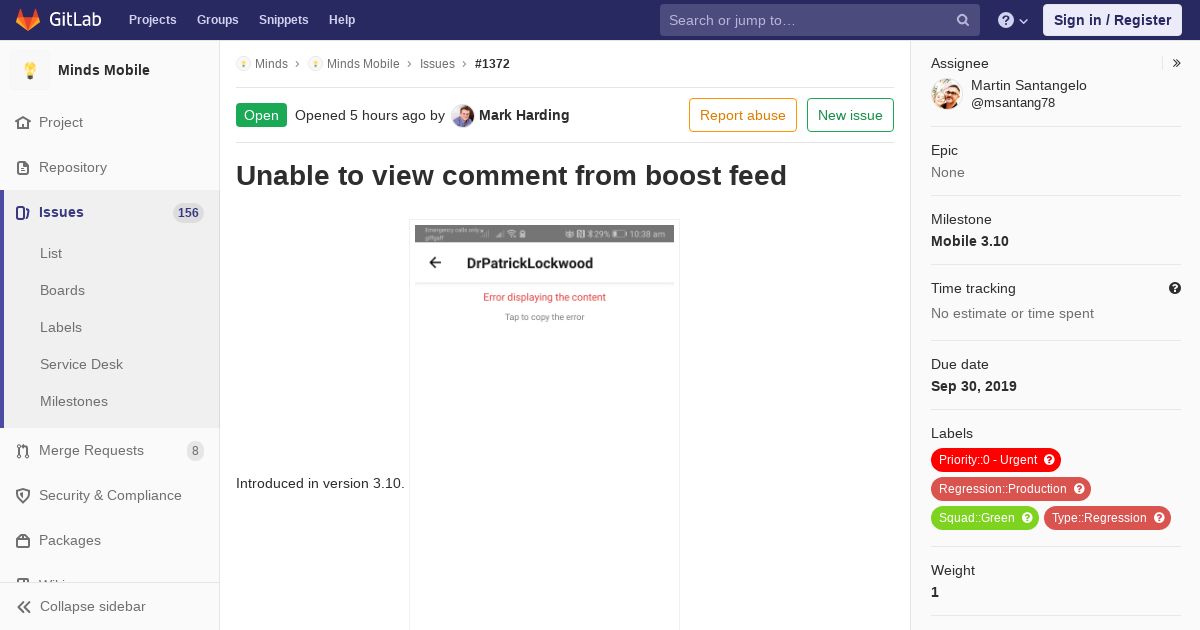Open Issues list submenu item

click(x=51, y=254)
